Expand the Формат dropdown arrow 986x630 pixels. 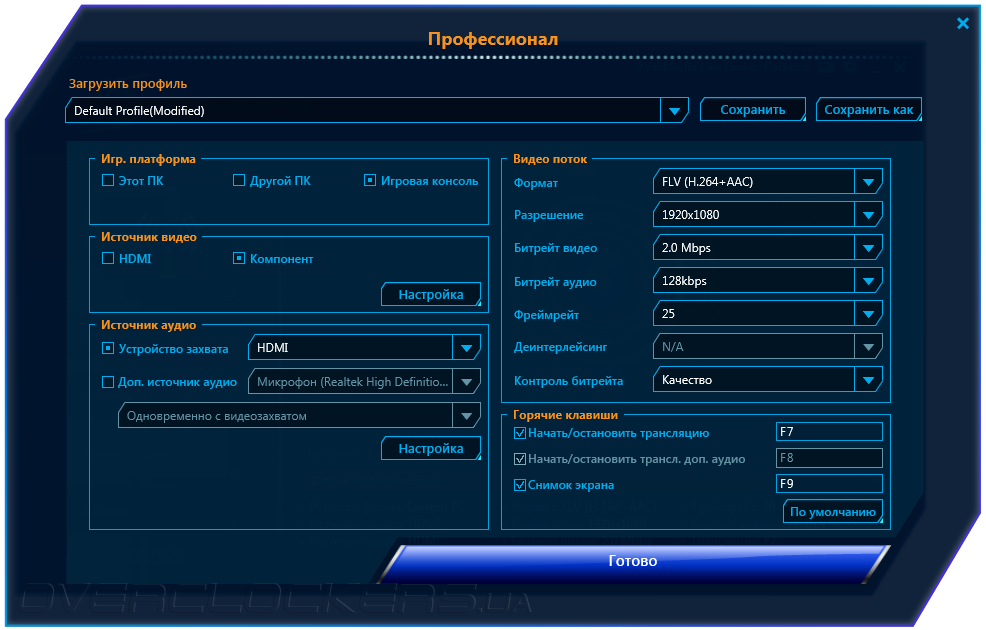click(868, 182)
